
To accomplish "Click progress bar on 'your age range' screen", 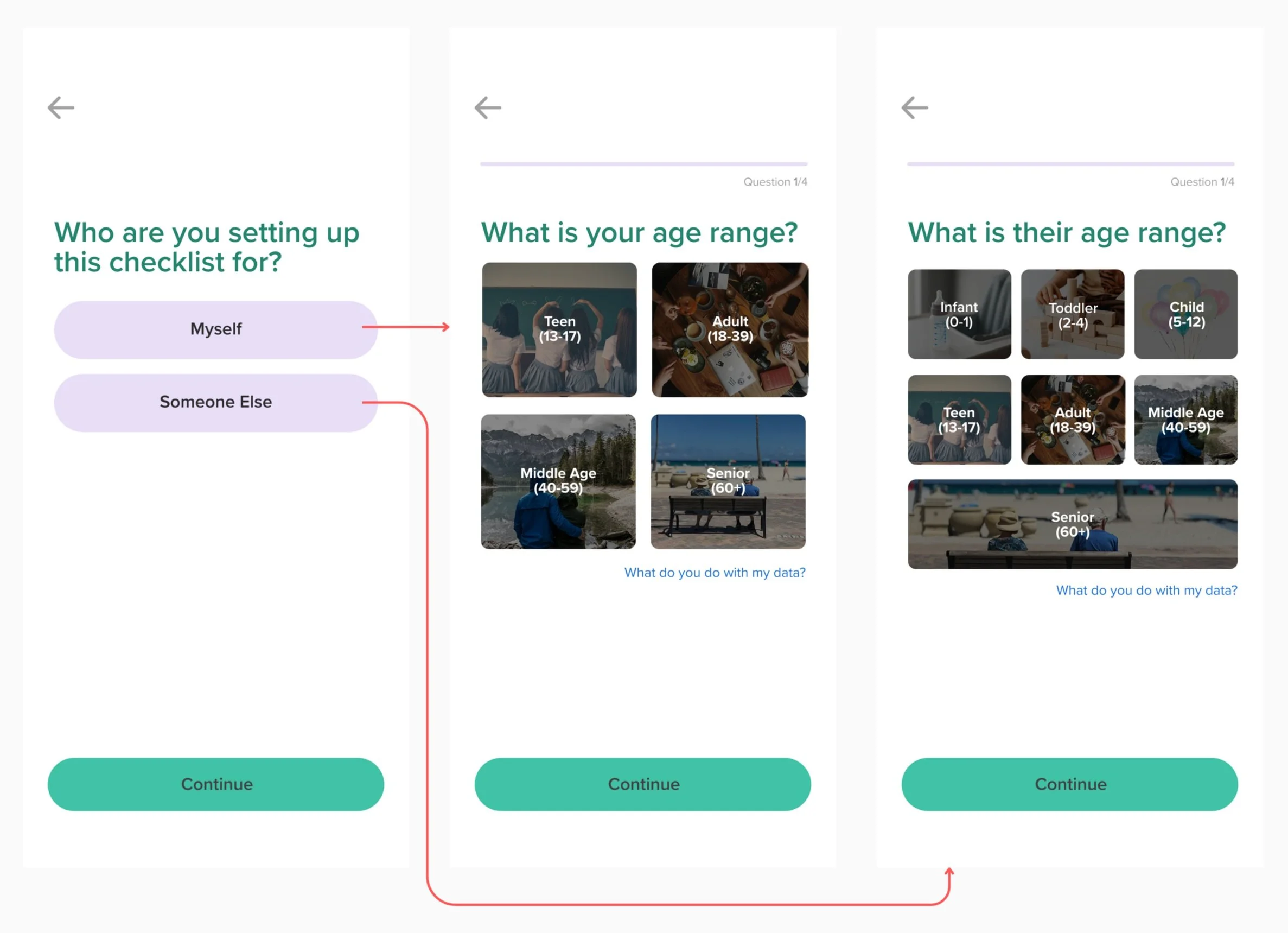I will (643, 164).
